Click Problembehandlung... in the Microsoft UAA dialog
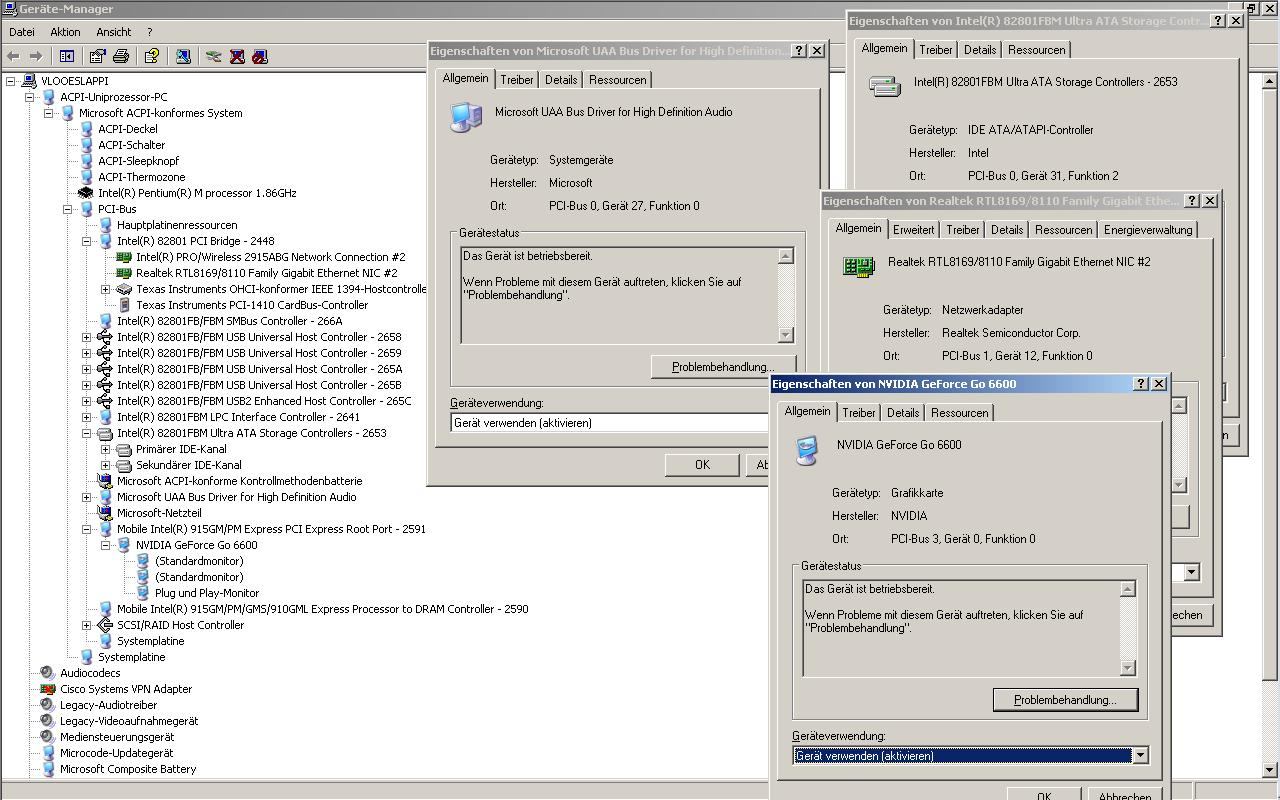Viewport: 1280px width, 800px height. tap(722, 367)
